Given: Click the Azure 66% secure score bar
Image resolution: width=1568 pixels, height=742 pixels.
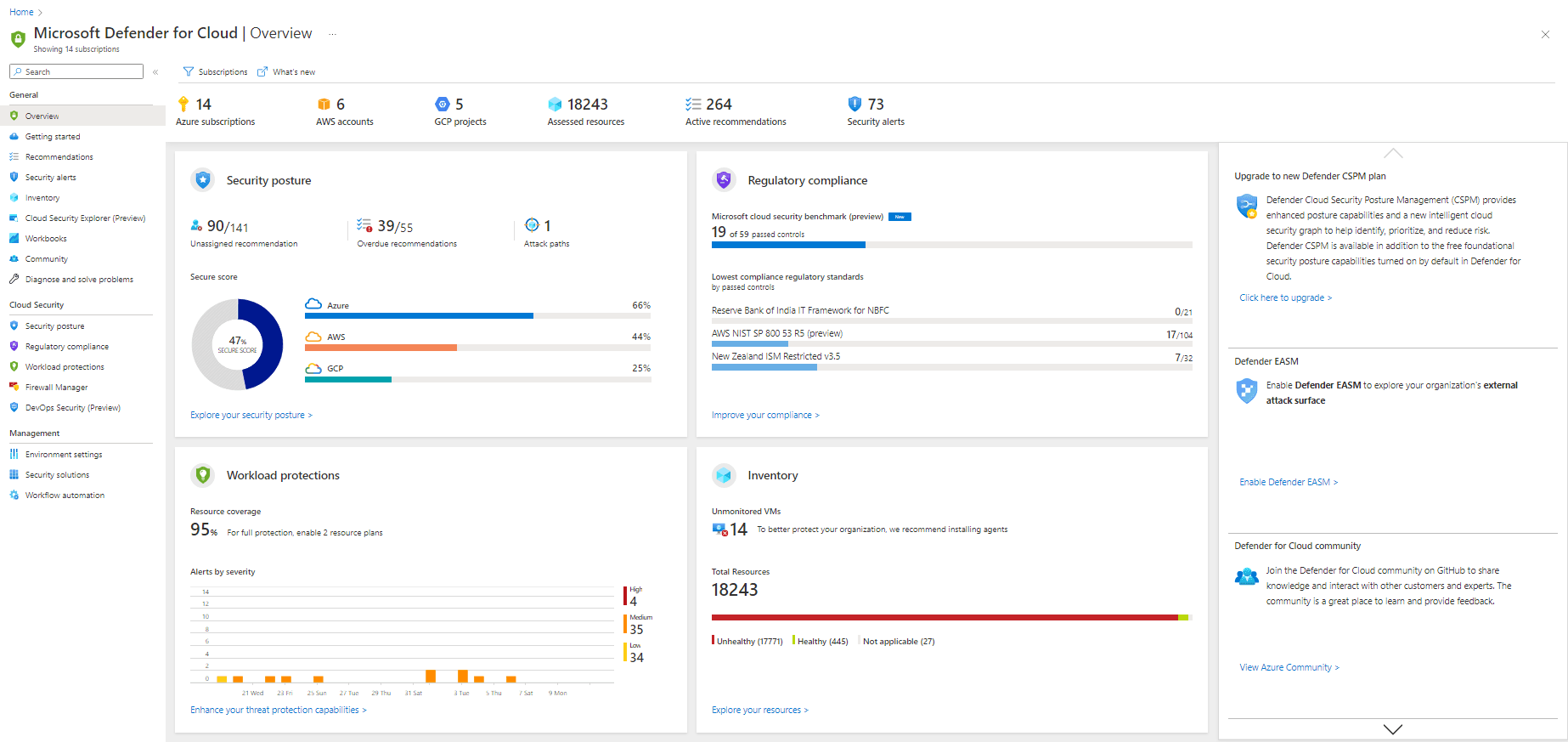Looking at the screenshot, I should coord(478,315).
